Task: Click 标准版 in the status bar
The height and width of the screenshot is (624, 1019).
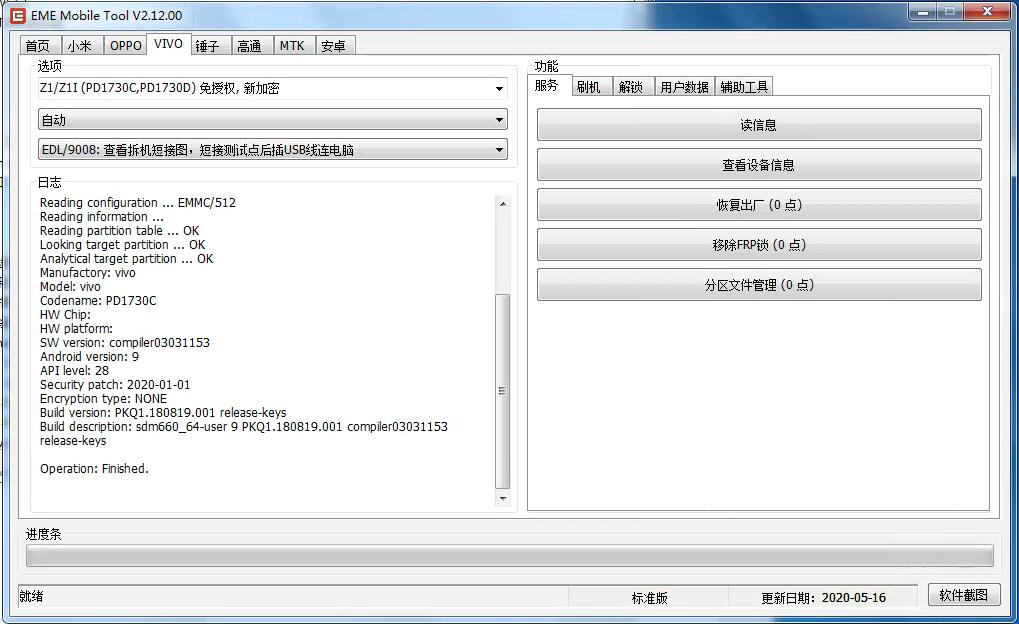Action: (x=649, y=598)
